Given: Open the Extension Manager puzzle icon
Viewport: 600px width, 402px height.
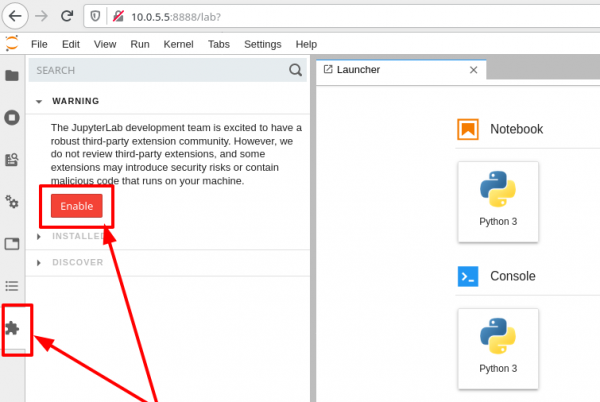Looking at the screenshot, I should (x=12, y=328).
